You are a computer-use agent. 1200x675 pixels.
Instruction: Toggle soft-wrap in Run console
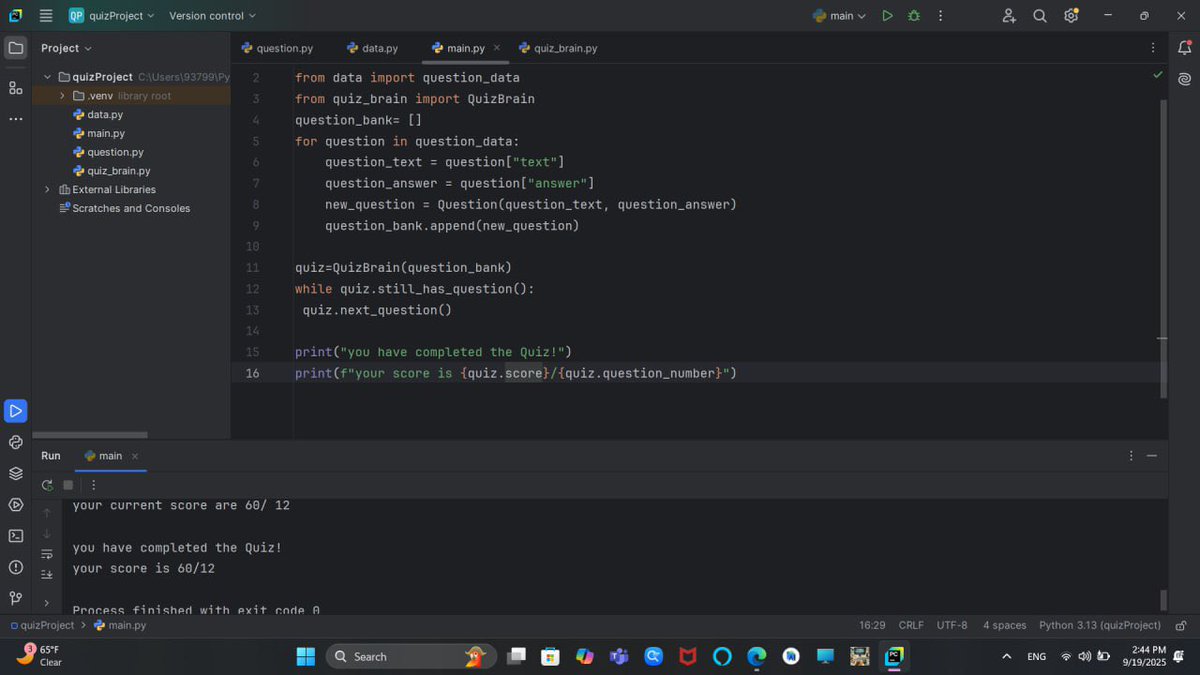[x=47, y=554]
